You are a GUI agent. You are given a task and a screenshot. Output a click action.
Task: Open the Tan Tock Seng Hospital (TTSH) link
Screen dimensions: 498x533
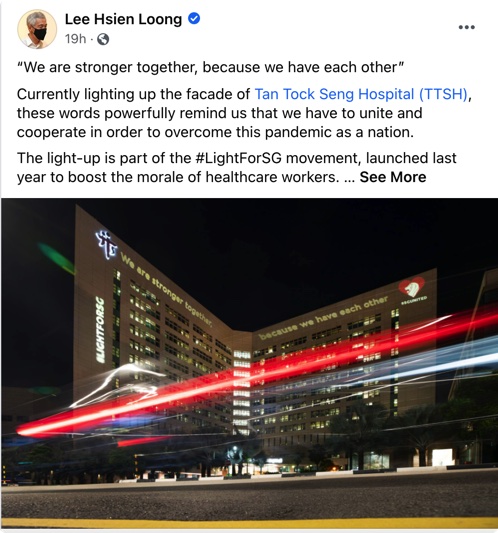[361, 94]
